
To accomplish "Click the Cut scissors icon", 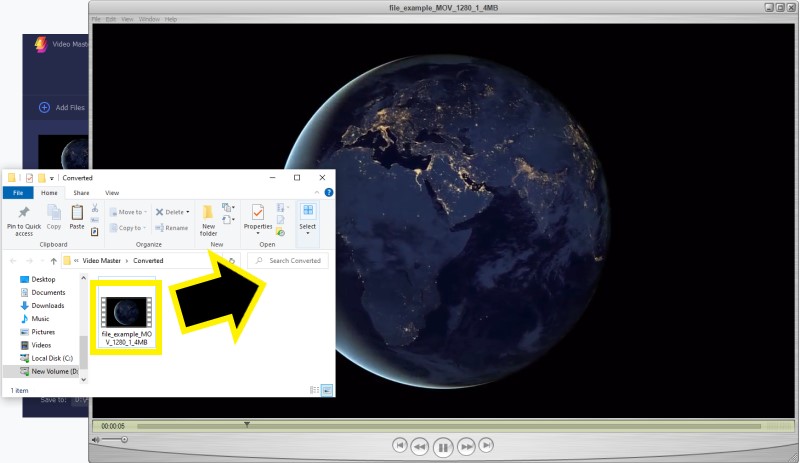I will tap(95, 208).
